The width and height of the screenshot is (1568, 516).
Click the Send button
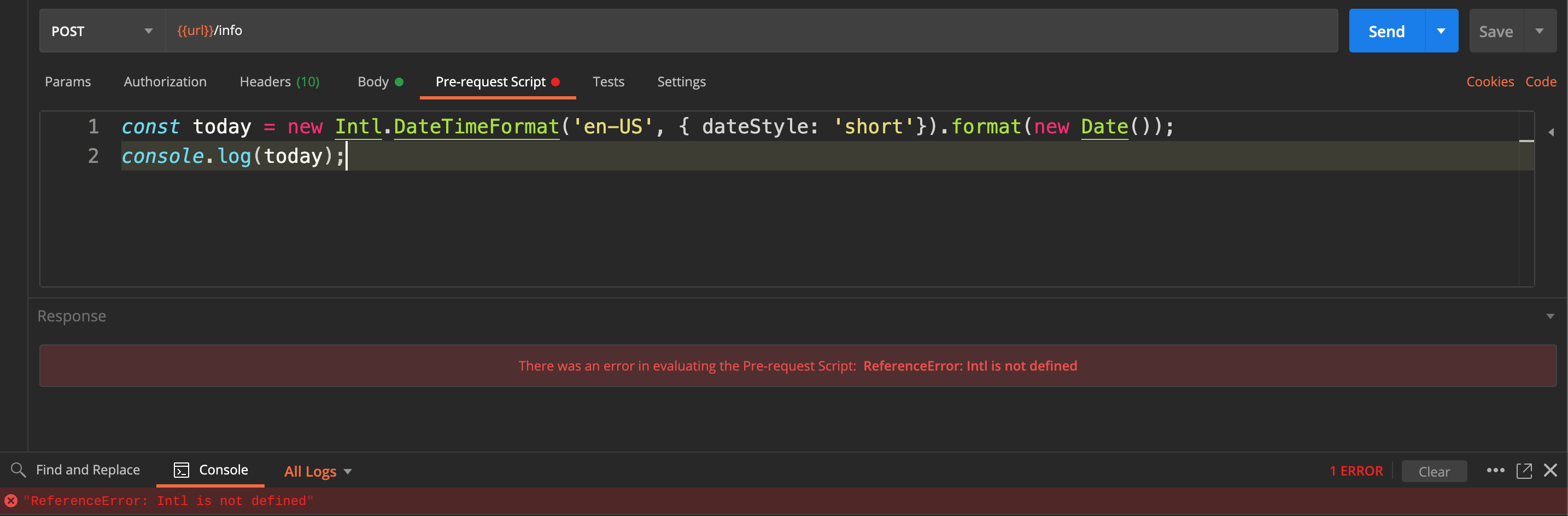point(1385,31)
